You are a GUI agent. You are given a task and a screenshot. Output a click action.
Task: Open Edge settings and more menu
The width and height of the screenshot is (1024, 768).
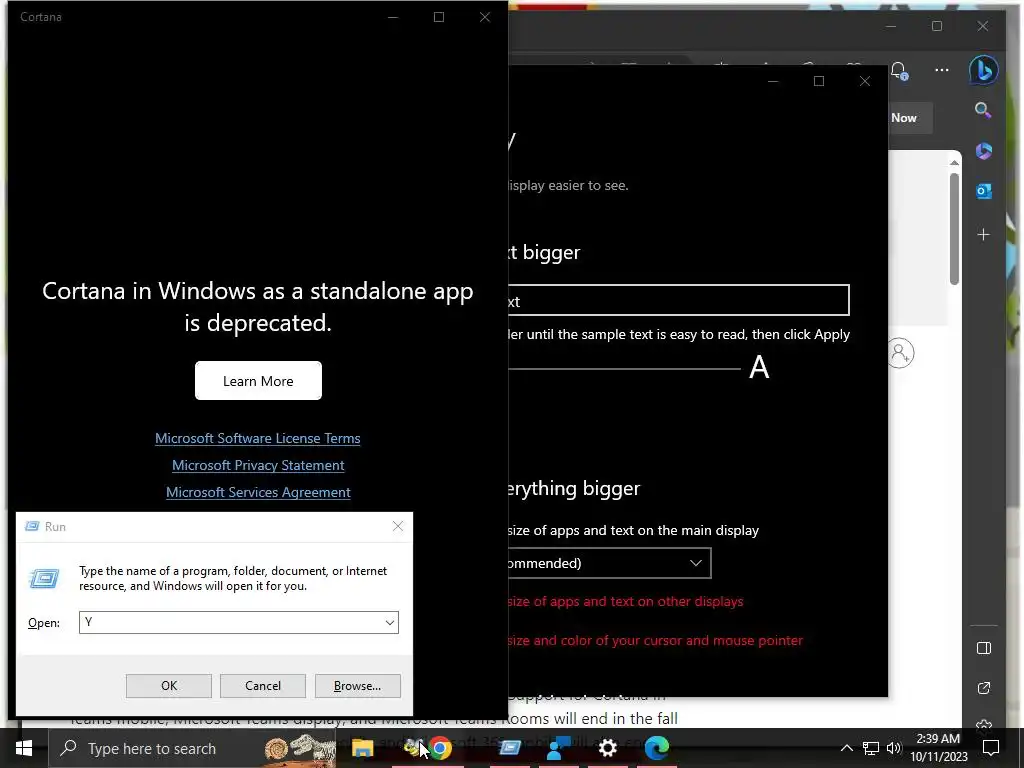(x=941, y=70)
